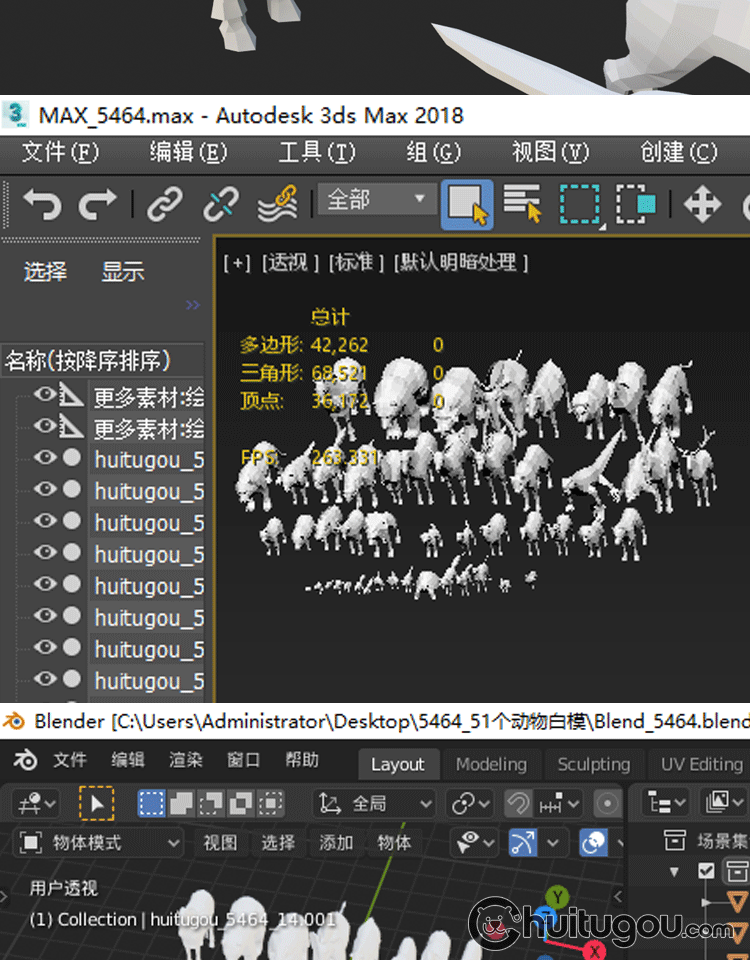This screenshot has height=960, width=750.
Task: Open the 文件(F) menu in 3ds Max
Action: click(x=60, y=152)
